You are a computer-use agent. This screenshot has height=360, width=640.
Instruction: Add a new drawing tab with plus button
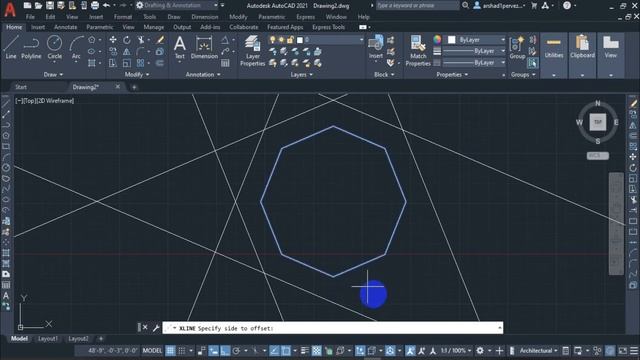click(134, 87)
